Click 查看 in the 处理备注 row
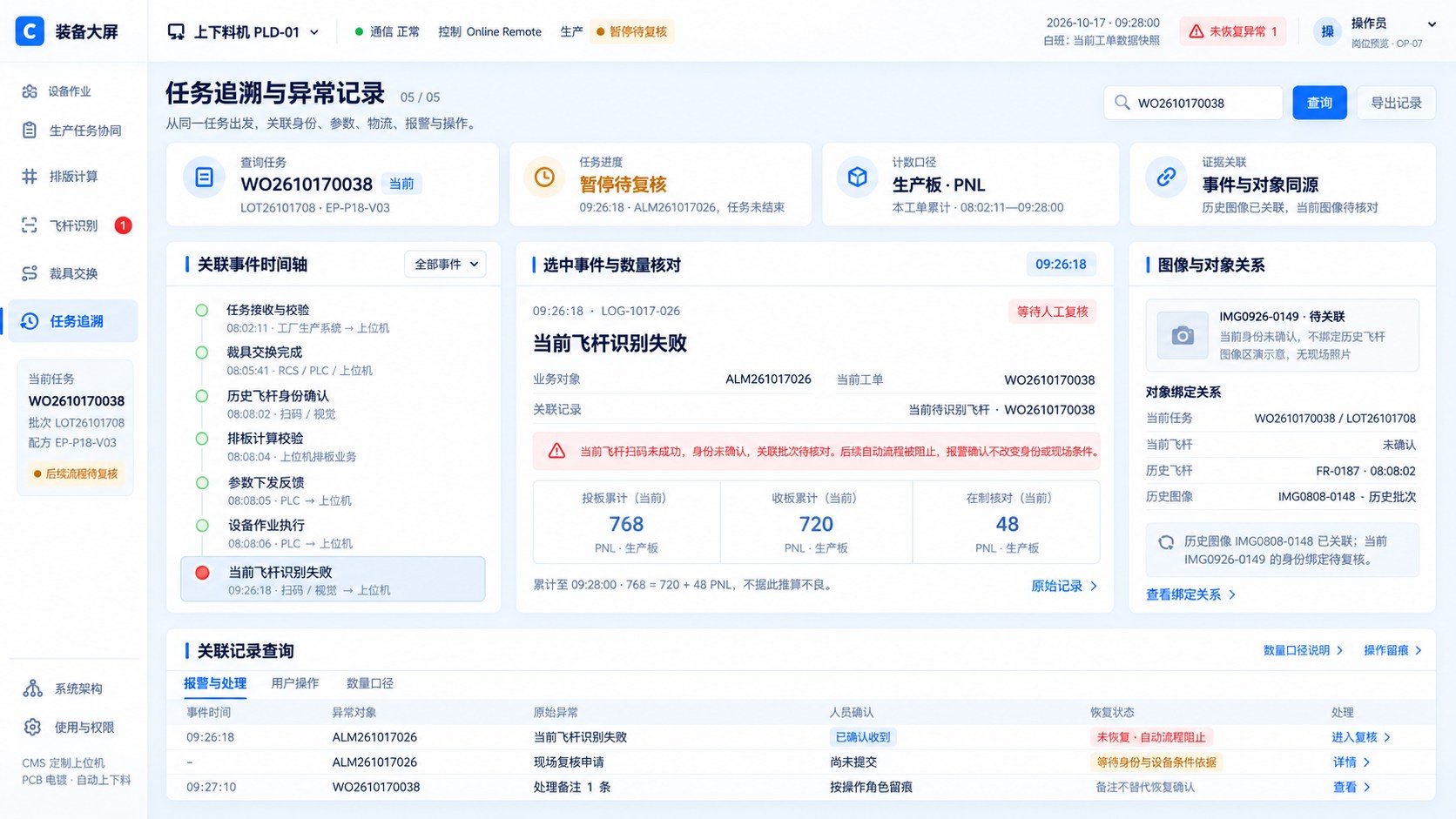Viewport: 1456px width, 819px height. (1352, 787)
